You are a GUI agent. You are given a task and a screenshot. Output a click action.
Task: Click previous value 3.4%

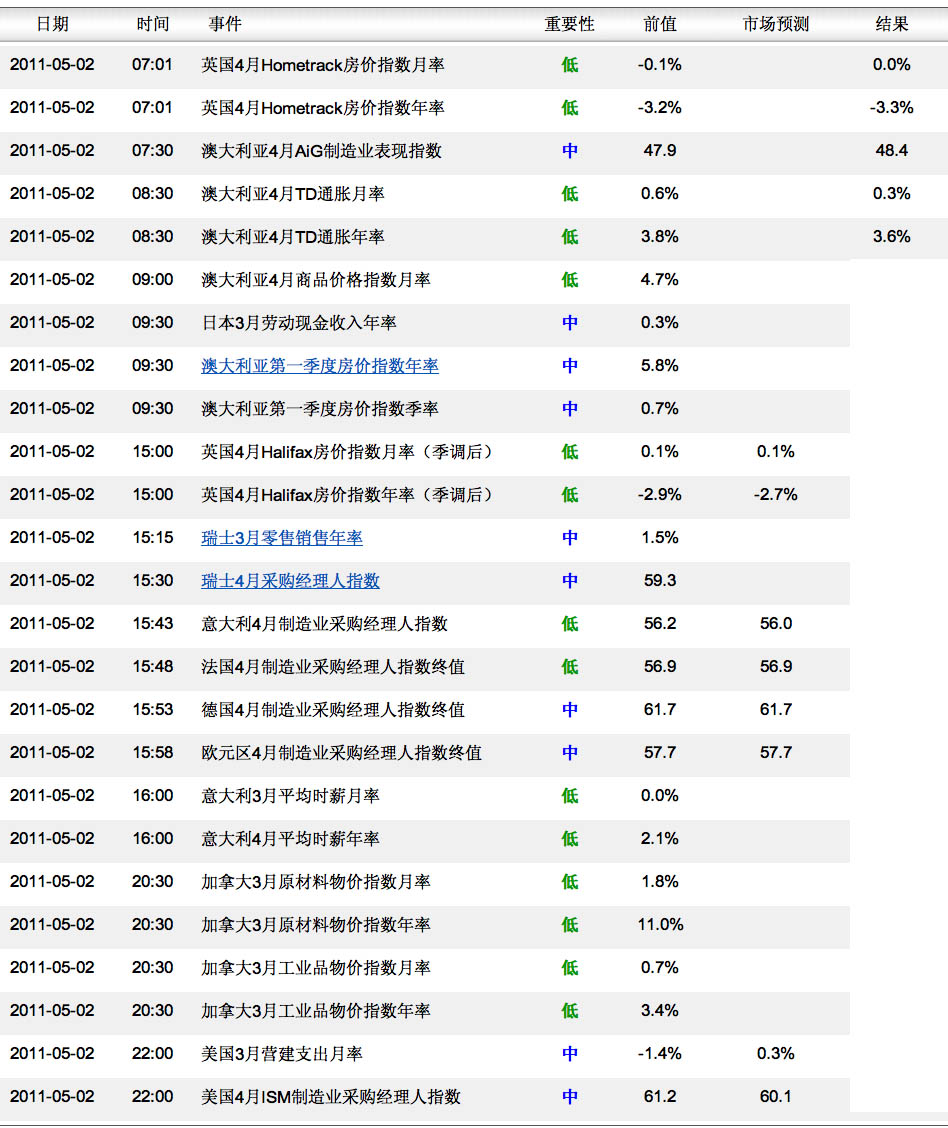click(x=660, y=1011)
